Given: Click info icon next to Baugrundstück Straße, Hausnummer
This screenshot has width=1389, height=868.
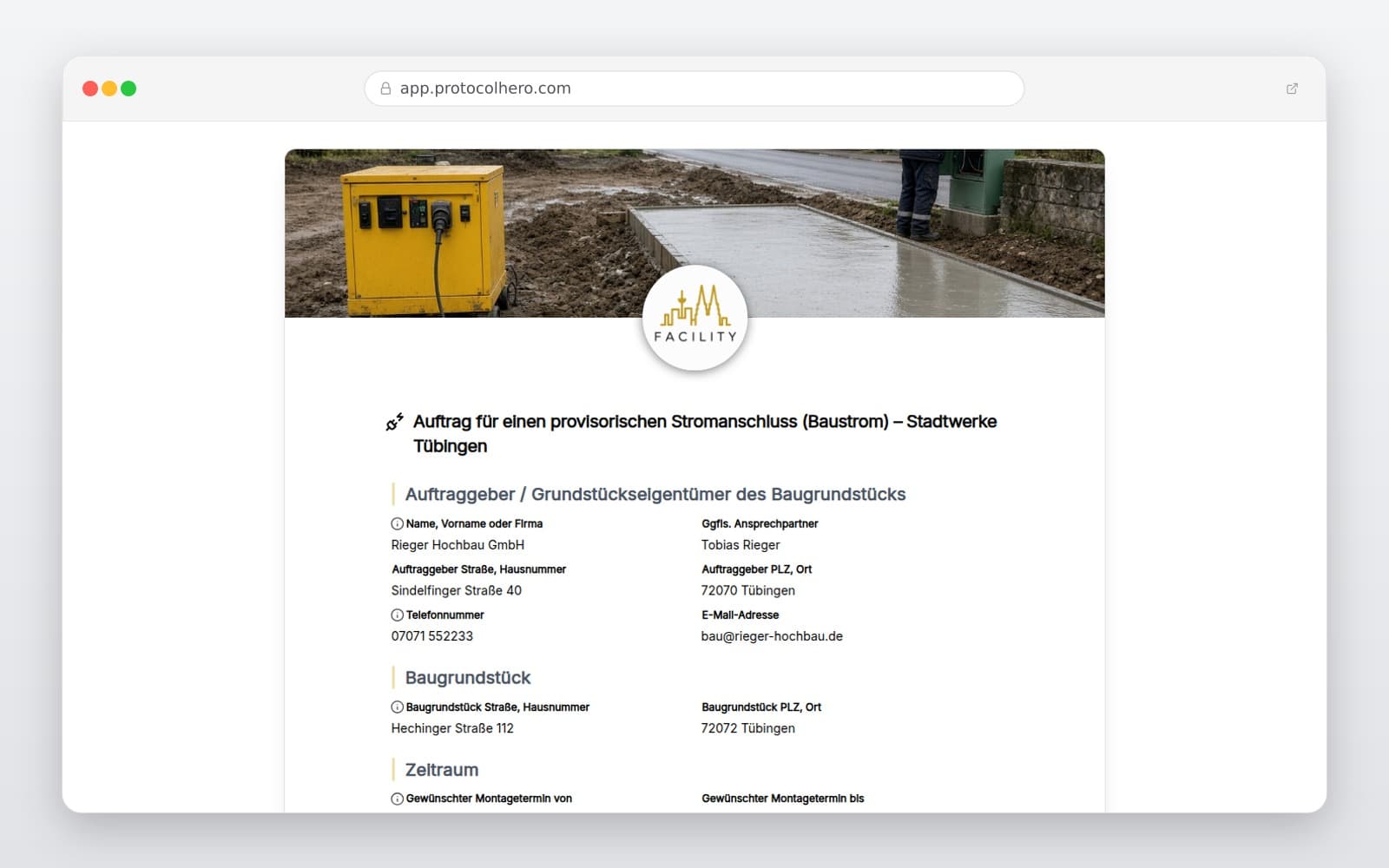Looking at the screenshot, I should [397, 707].
